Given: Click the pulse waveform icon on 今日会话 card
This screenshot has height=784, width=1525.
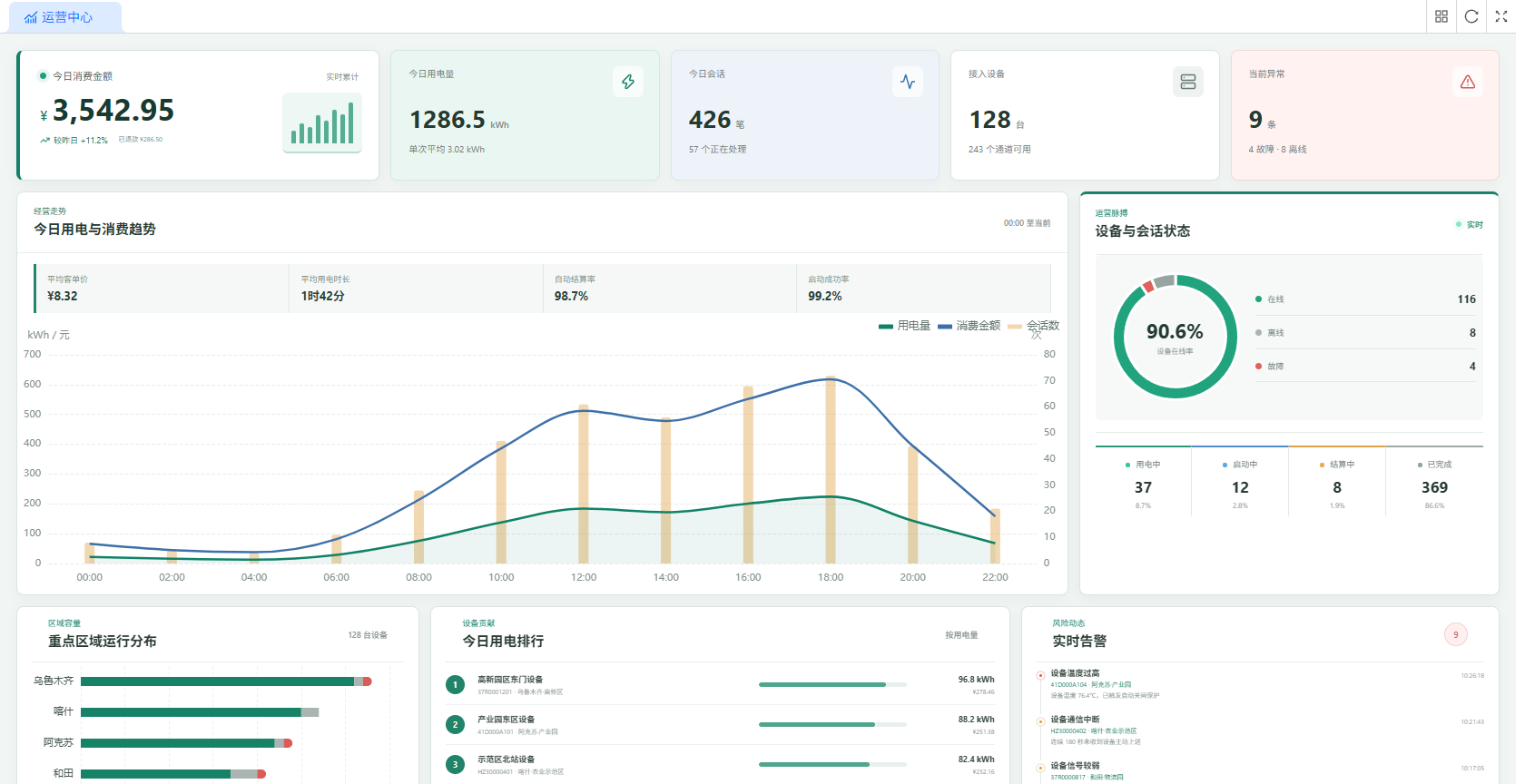Looking at the screenshot, I should [908, 82].
